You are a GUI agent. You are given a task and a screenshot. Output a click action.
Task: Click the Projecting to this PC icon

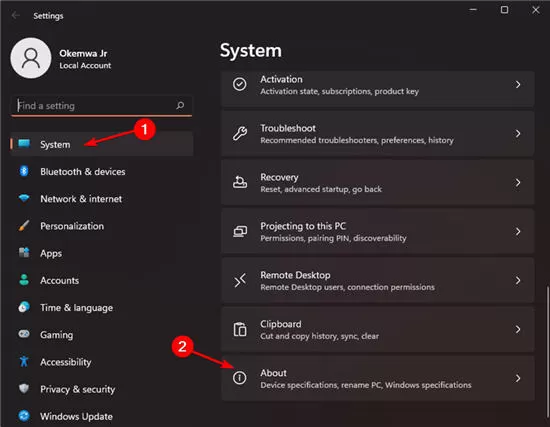[x=240, y=231]
